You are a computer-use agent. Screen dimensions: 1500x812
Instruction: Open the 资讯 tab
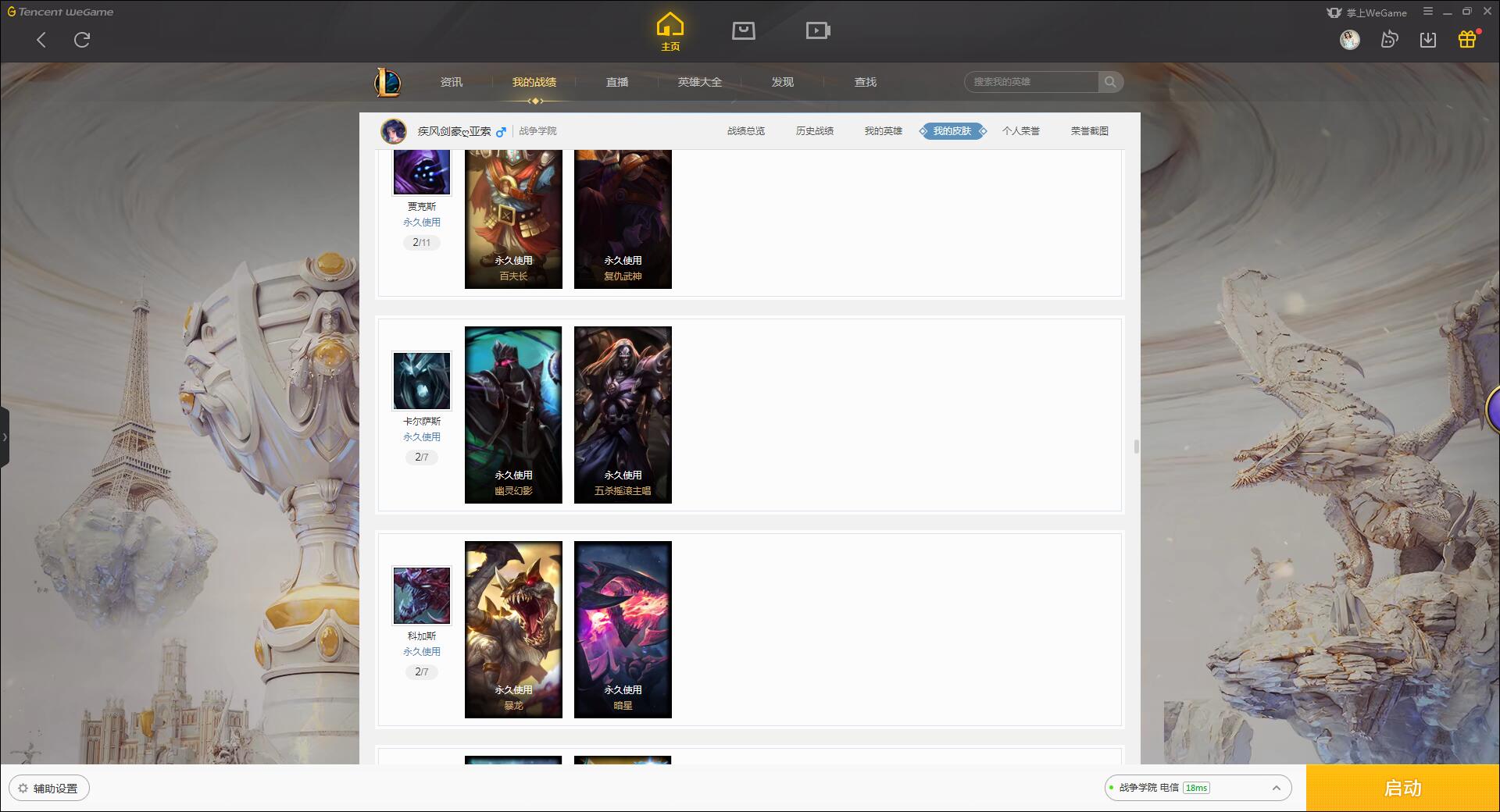click(452, 82)
